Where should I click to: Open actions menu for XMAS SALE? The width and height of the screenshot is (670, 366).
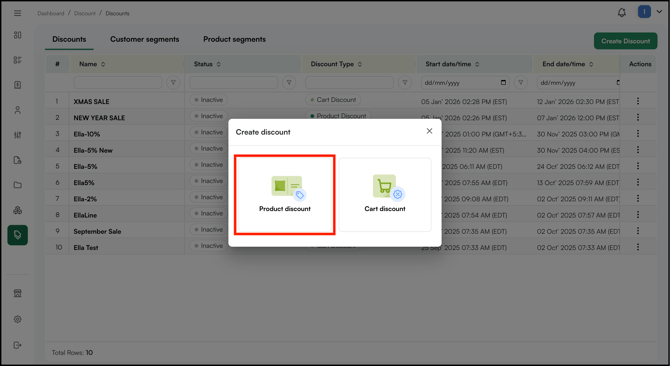click(x=638, y=101)
